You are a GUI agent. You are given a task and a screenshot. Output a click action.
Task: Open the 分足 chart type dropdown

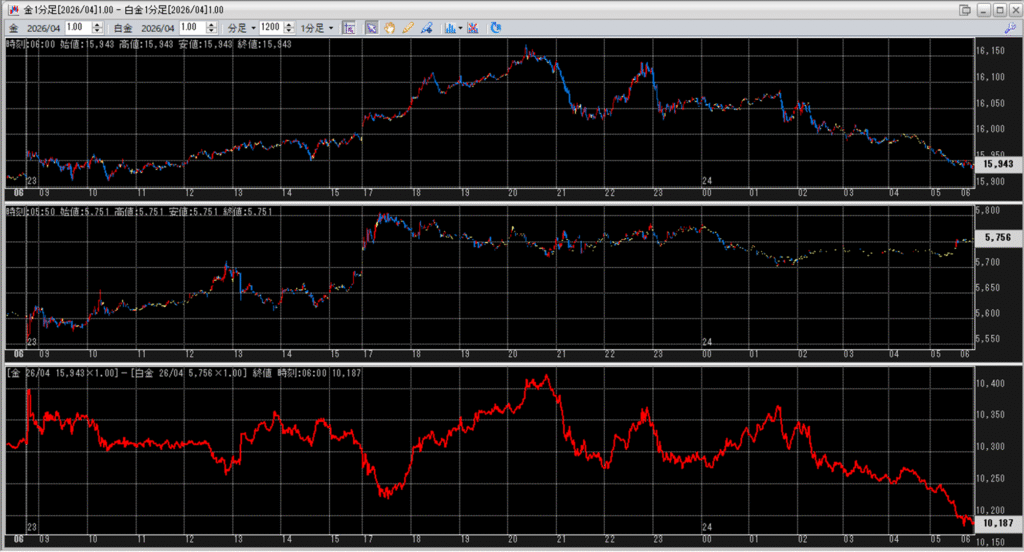(x=242, y=28)
